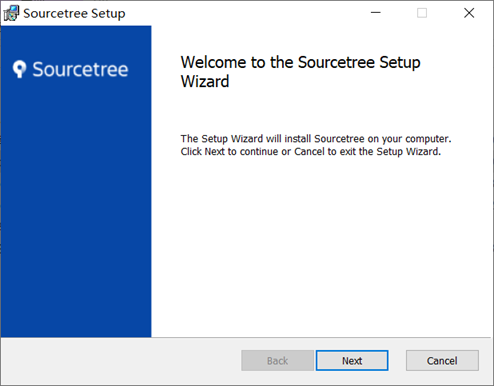This screenshot has width=494, height=386.
Task: Click the Sourcetree logo icon in blue panel
Action: point(20,69)
